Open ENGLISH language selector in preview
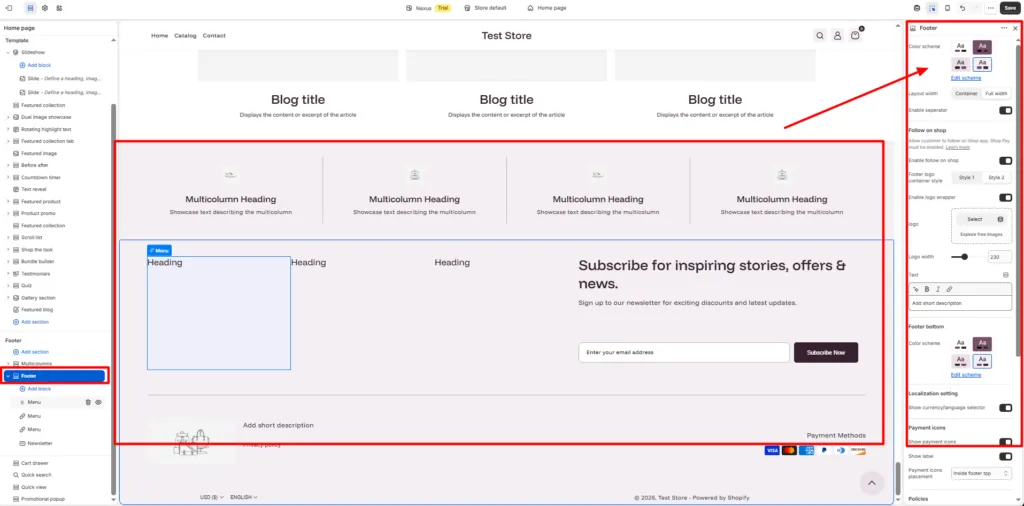1024x506 pixels. (244, 498)
